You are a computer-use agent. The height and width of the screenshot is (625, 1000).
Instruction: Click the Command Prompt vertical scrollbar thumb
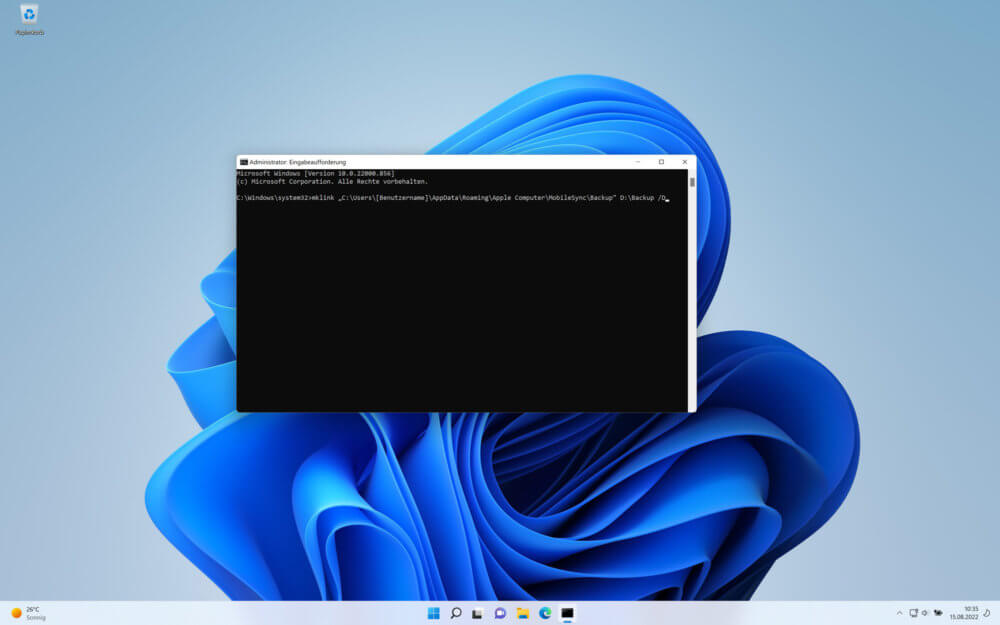click(692, 182)
